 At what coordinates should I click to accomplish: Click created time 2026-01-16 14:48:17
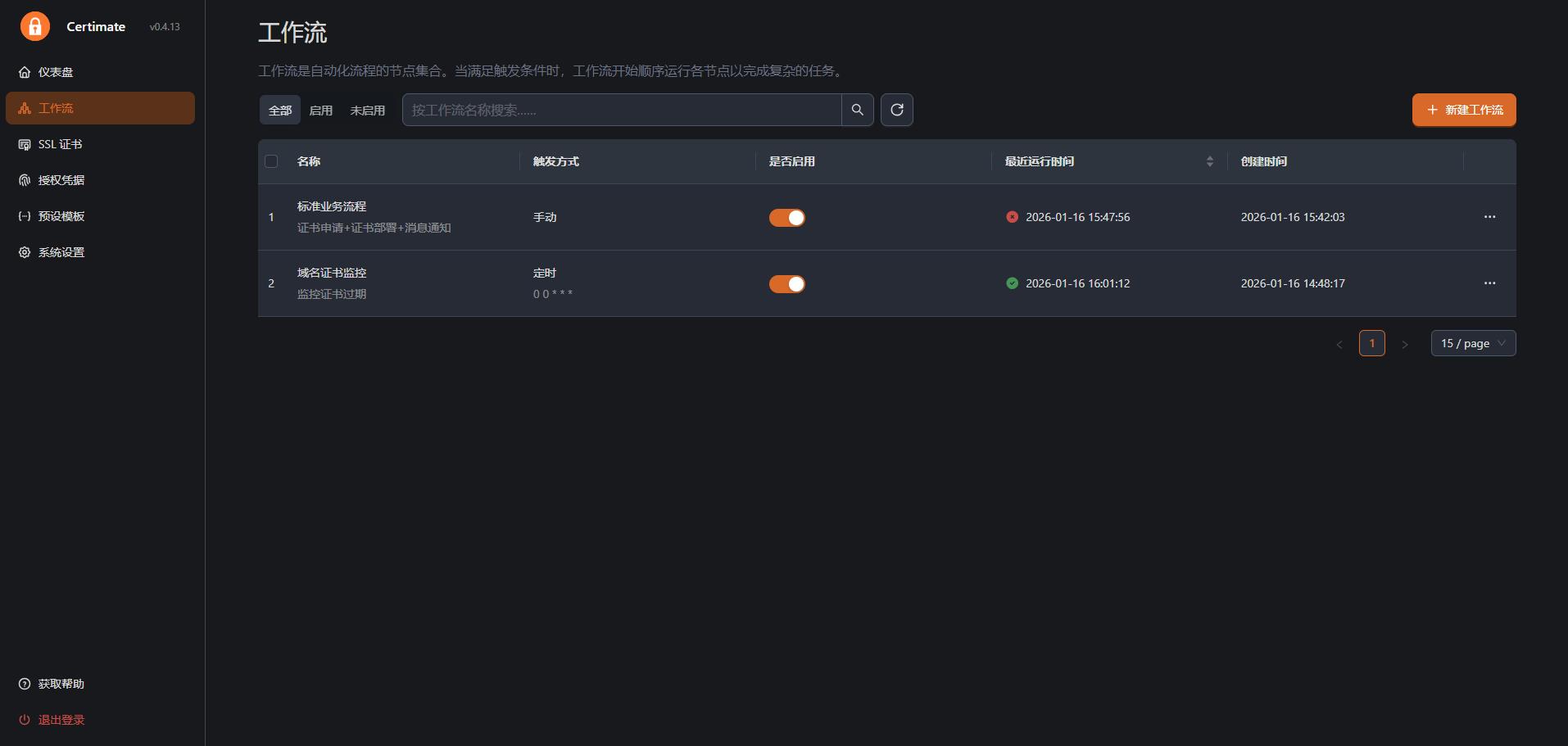point(1293,283)
